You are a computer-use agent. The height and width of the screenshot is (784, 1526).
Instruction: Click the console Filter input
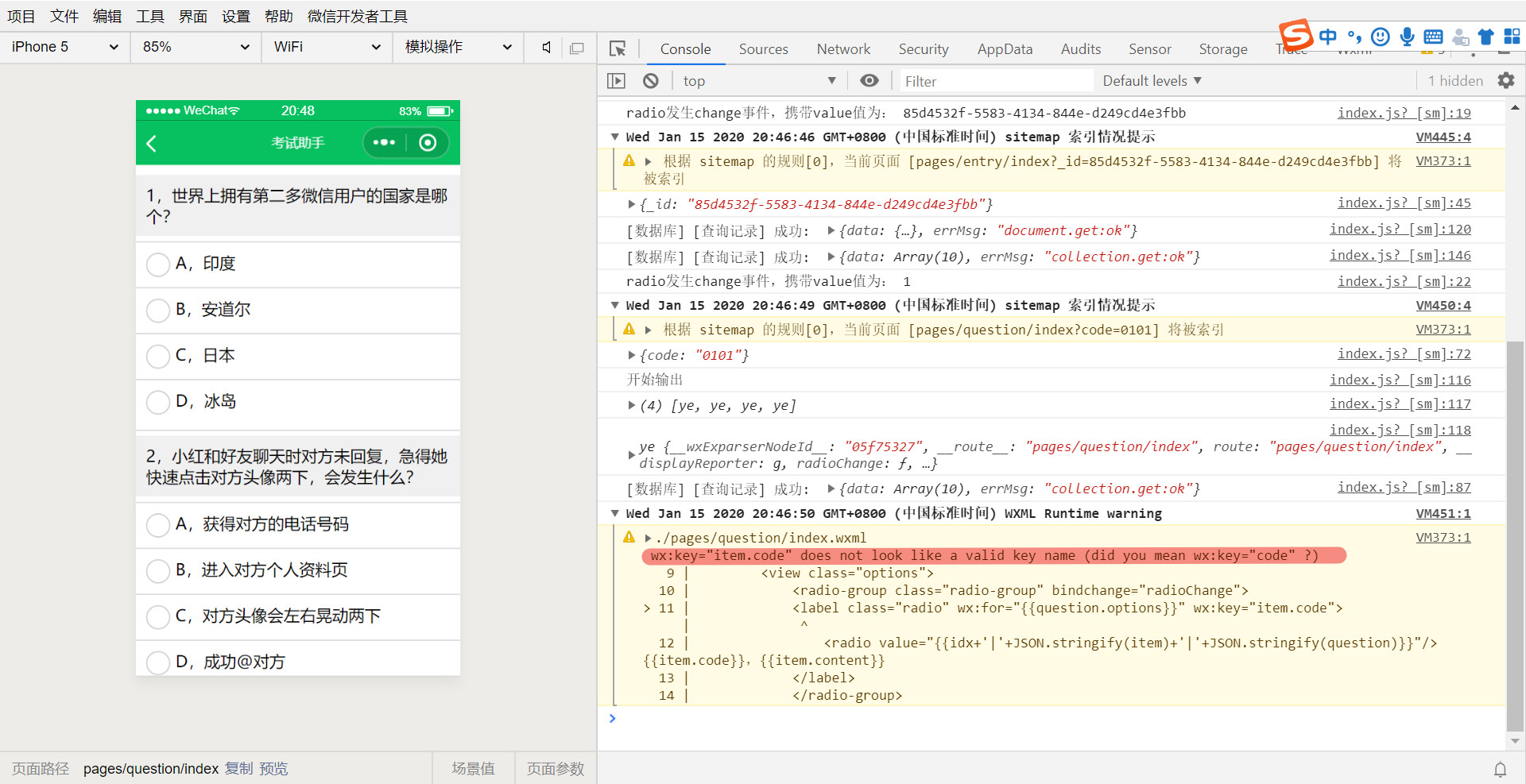coord(997,81)
